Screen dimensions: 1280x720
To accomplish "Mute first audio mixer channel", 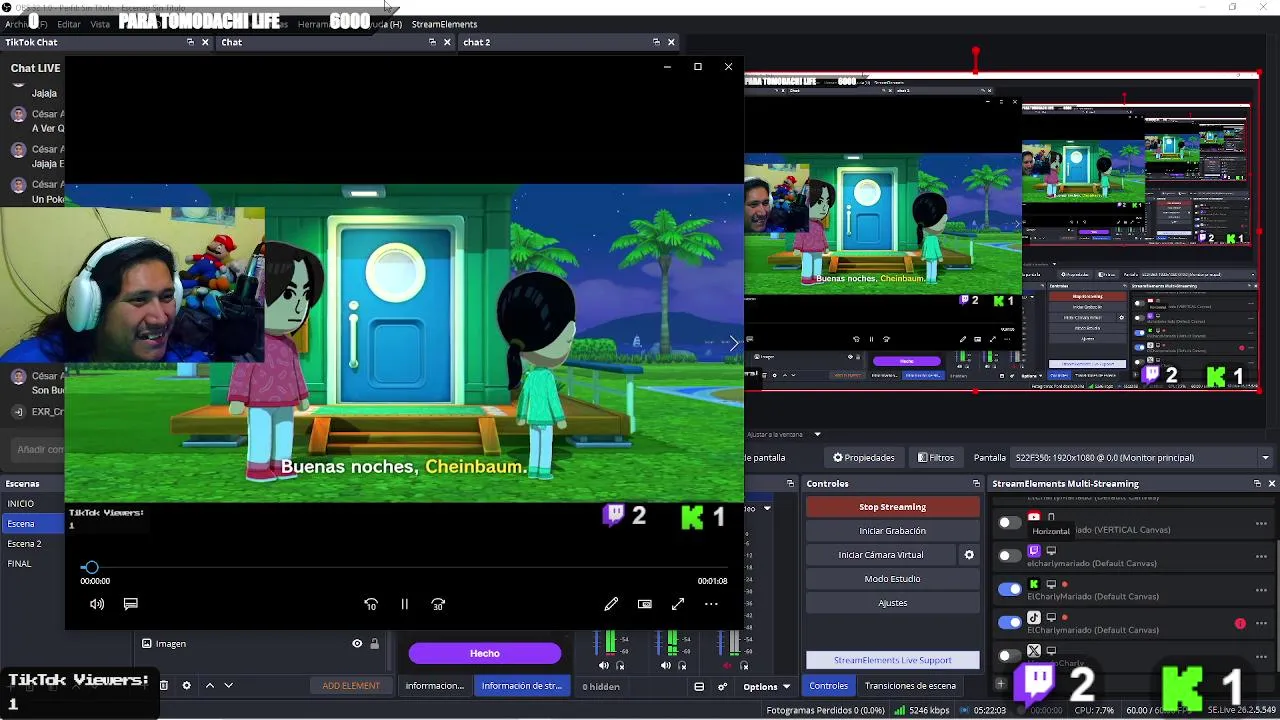I will click(603, 665).
